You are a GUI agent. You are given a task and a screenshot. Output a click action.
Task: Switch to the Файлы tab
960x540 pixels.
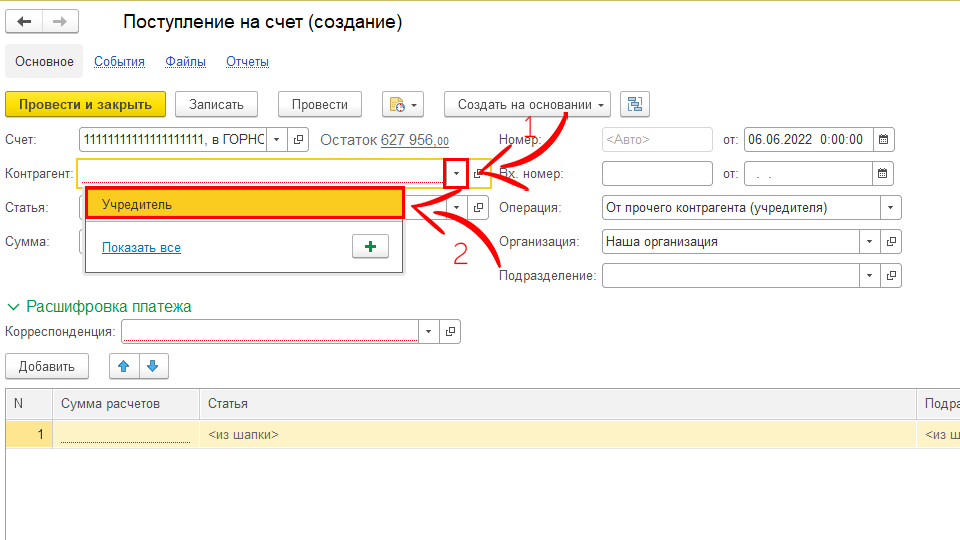(x=185, y=61)
